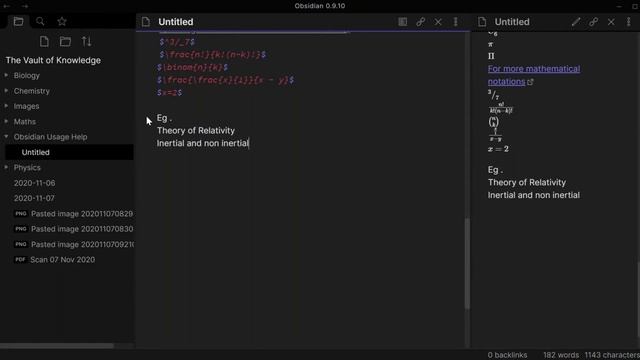
Task: Follow the For more mathematical notations link
Action: click(533, 75)
